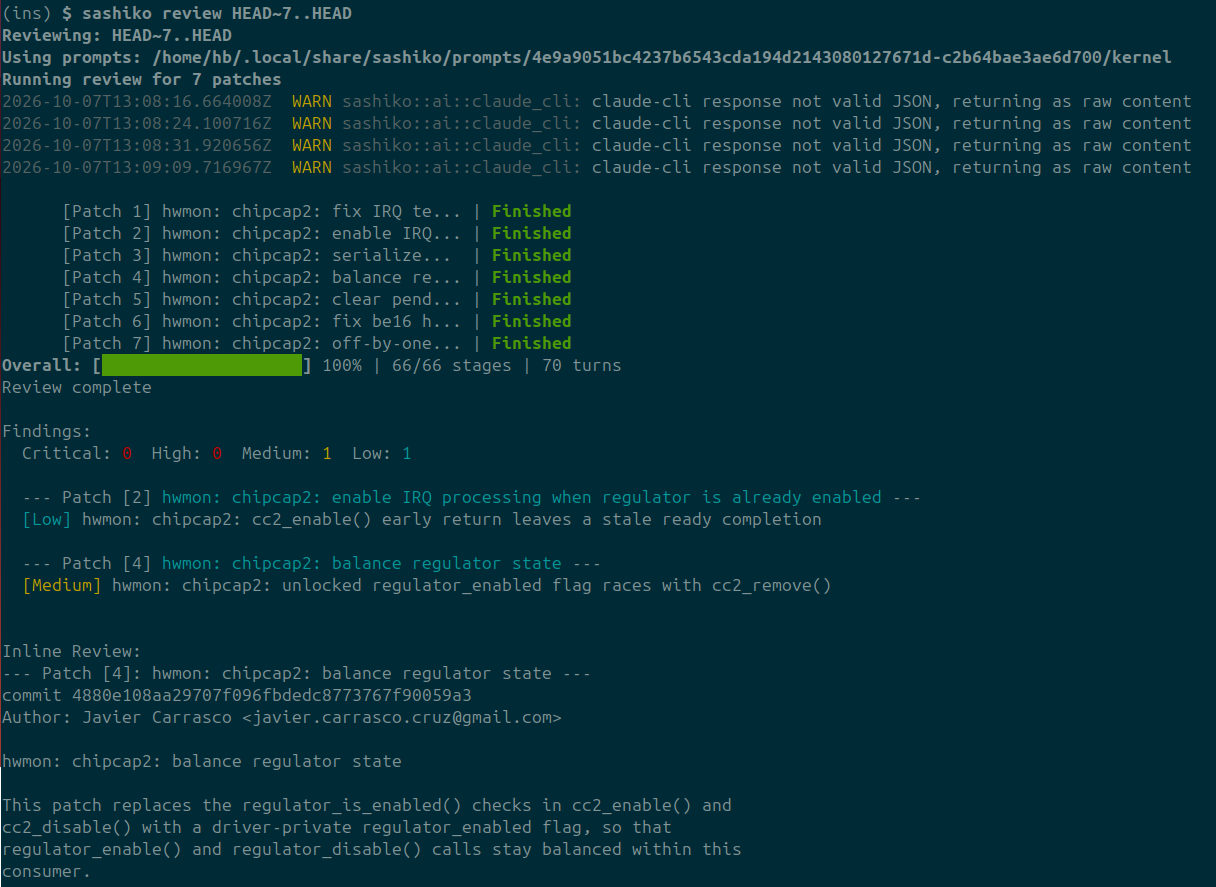Select the 'Review complete' message
Viewport: 1216px width, 887px height.
pos(77,387)
